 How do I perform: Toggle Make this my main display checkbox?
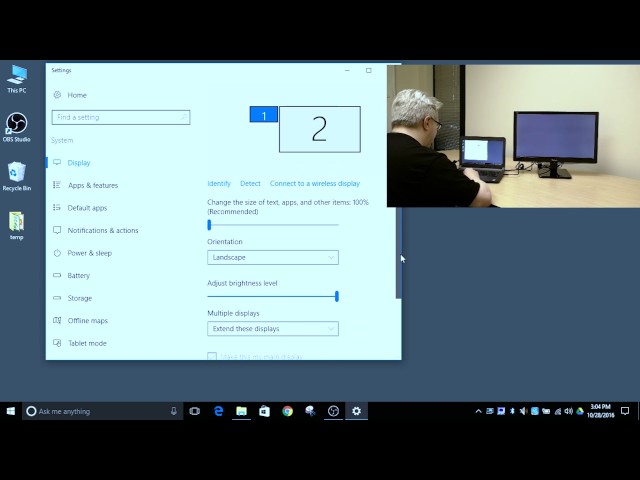[212, 356]
